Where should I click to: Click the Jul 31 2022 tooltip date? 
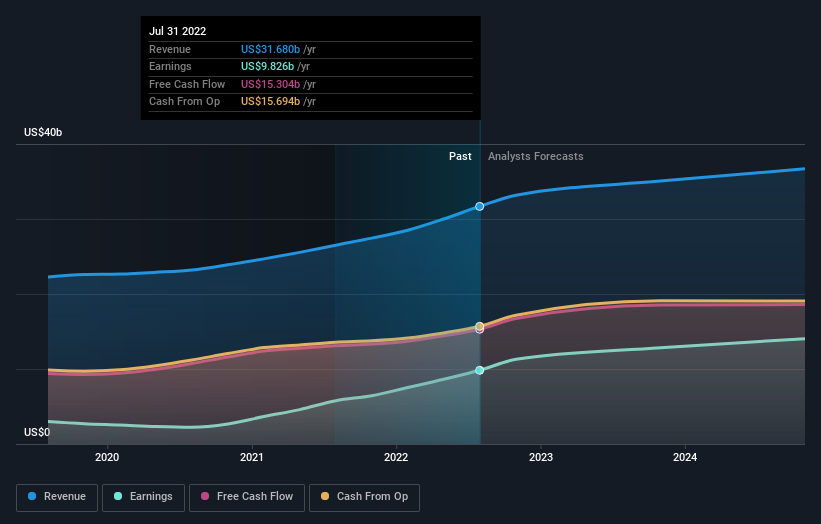point(177,31)
